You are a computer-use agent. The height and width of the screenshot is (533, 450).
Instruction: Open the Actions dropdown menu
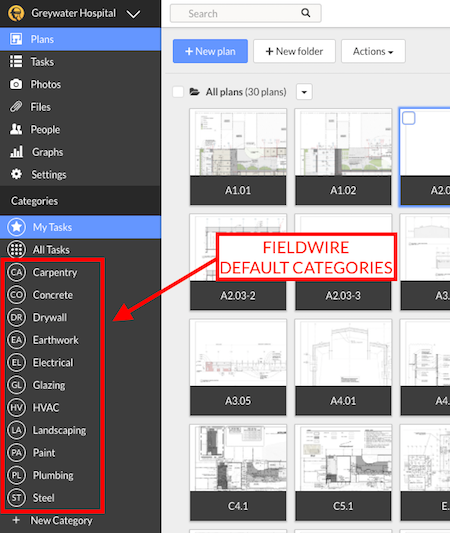373,51
